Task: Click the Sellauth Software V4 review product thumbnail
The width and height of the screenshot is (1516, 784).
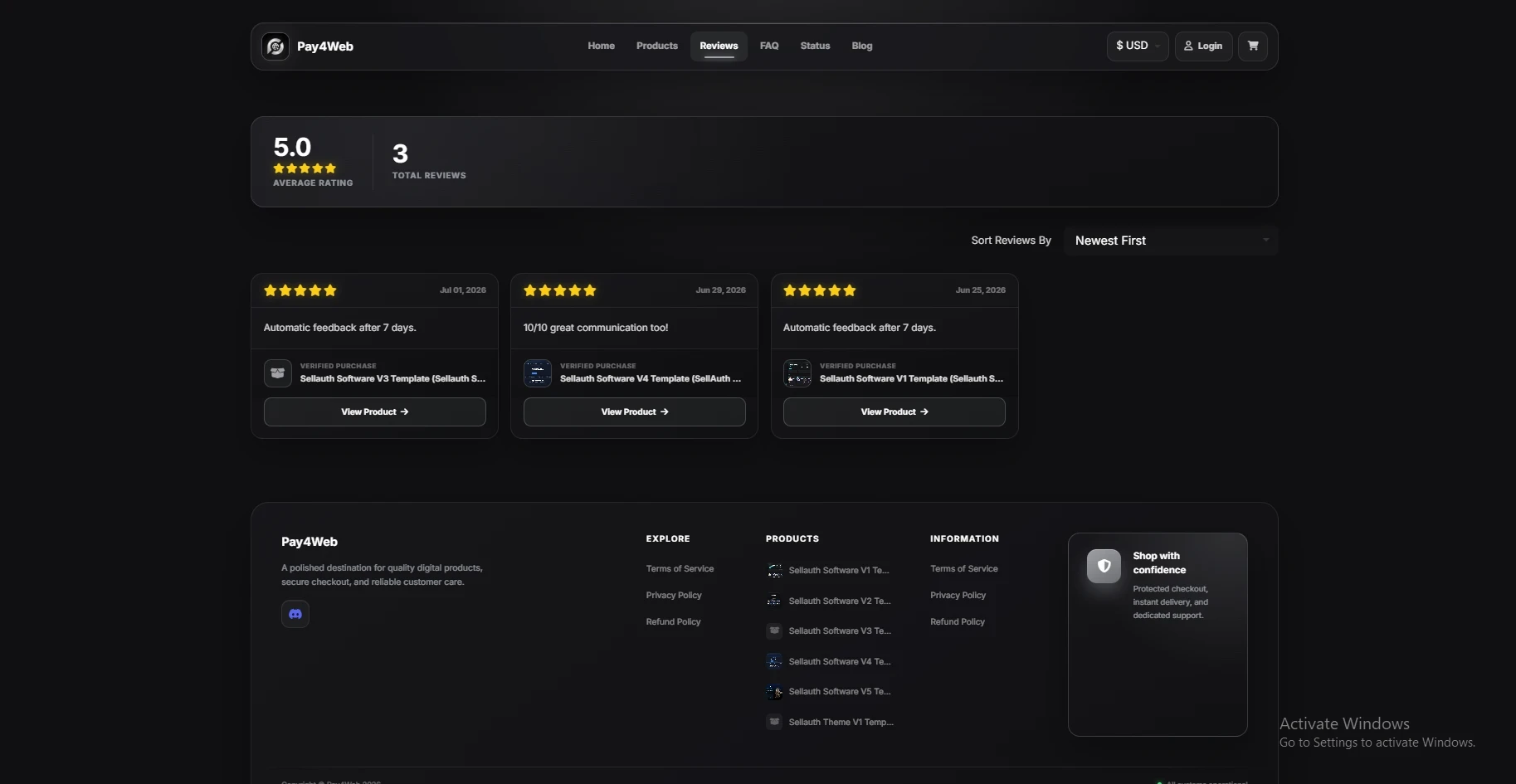Action: coord(538,373)
